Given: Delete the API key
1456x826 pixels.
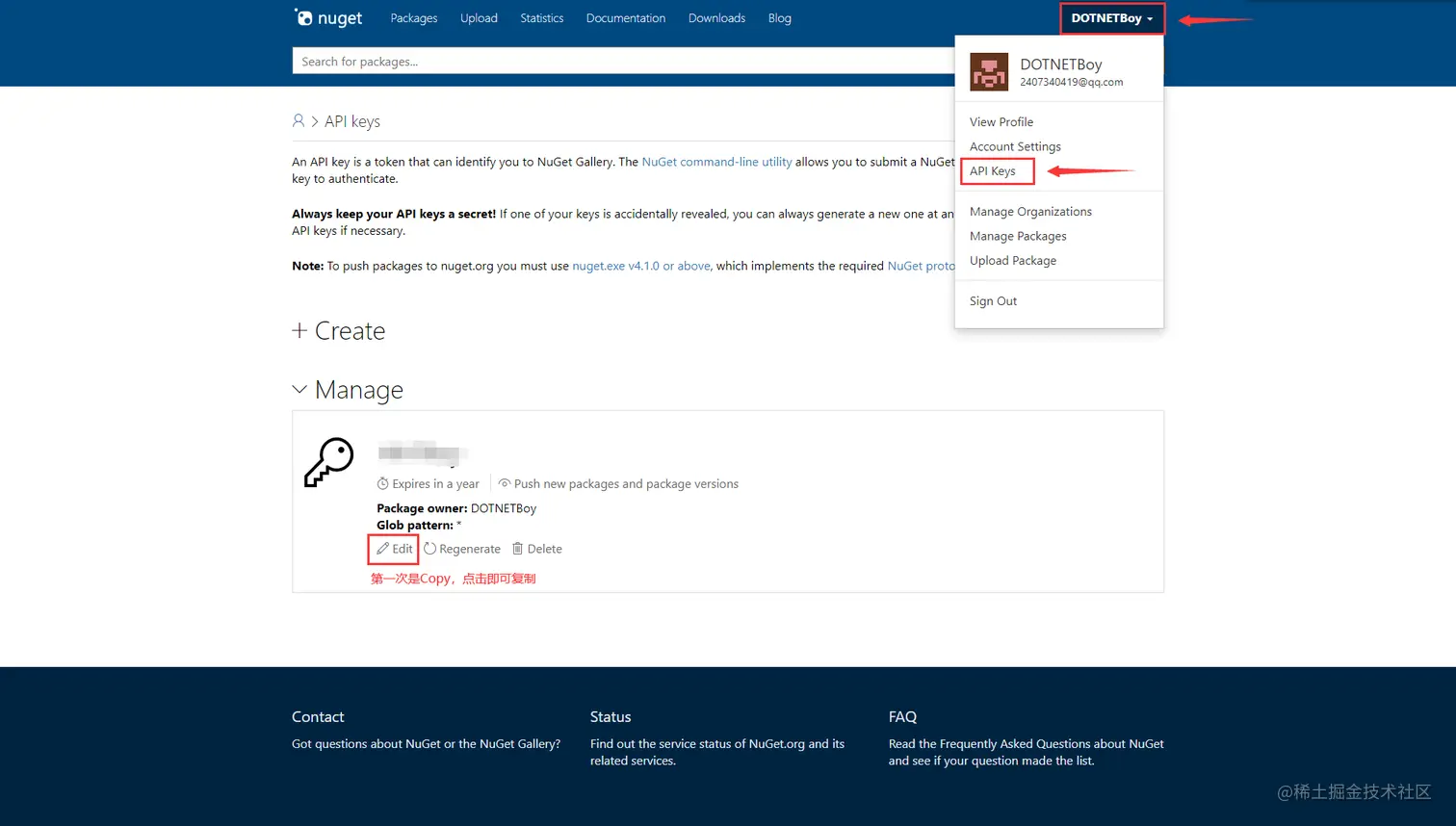Looking at the screenshot, I should pos(537,549).
